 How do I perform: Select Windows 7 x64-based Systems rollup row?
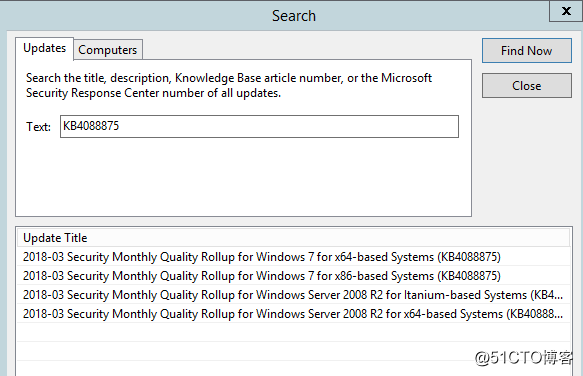click(293, 257)
